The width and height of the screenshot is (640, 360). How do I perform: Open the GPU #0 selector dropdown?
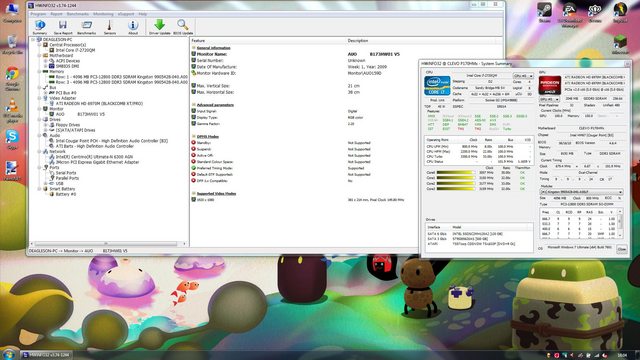point(549,99)
